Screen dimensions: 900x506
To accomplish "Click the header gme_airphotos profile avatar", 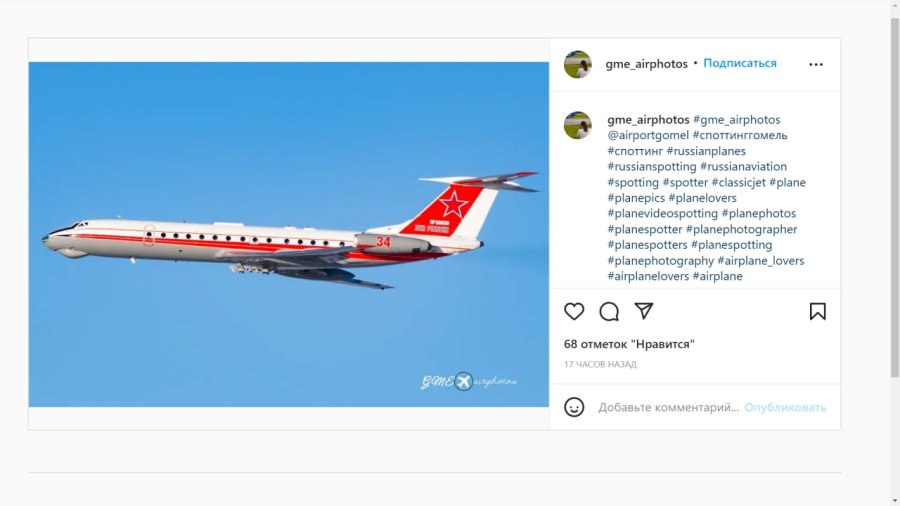I will click(x=577, y=64).
